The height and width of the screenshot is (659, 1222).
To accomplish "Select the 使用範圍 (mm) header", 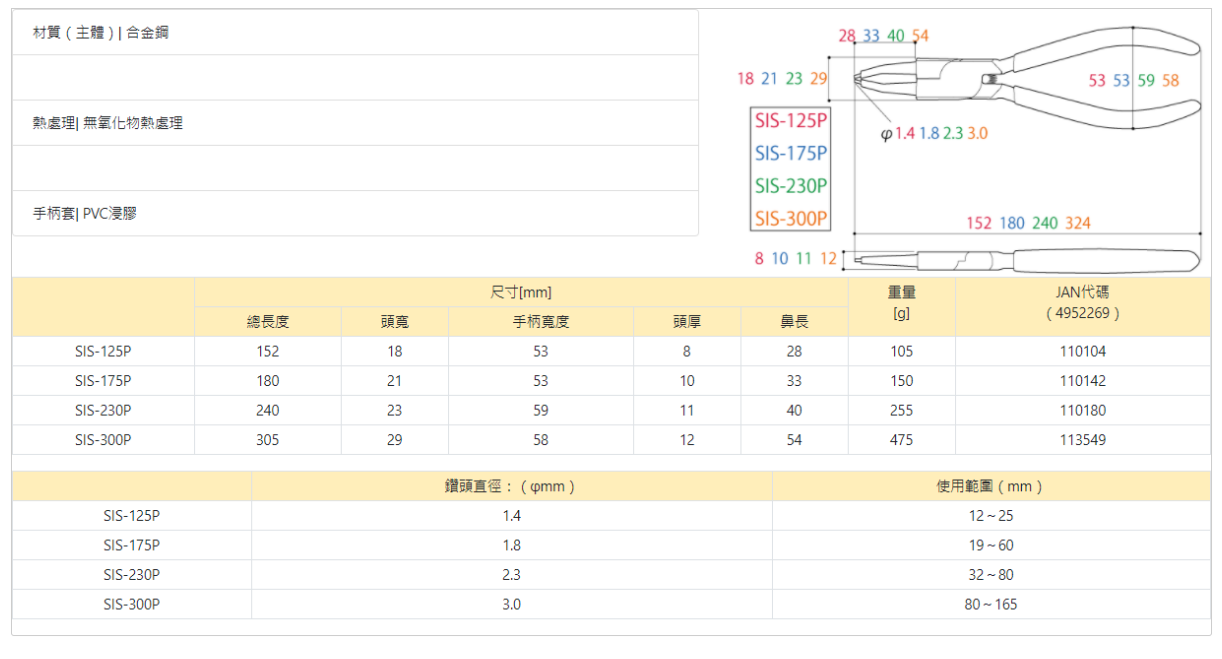I will coord(990,487).
